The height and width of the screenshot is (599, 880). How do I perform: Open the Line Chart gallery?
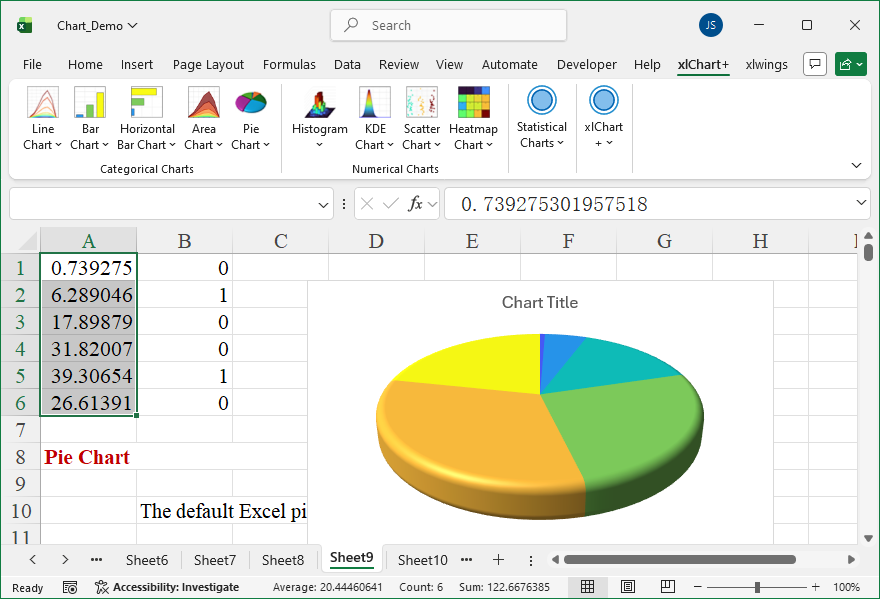[42, 118]
